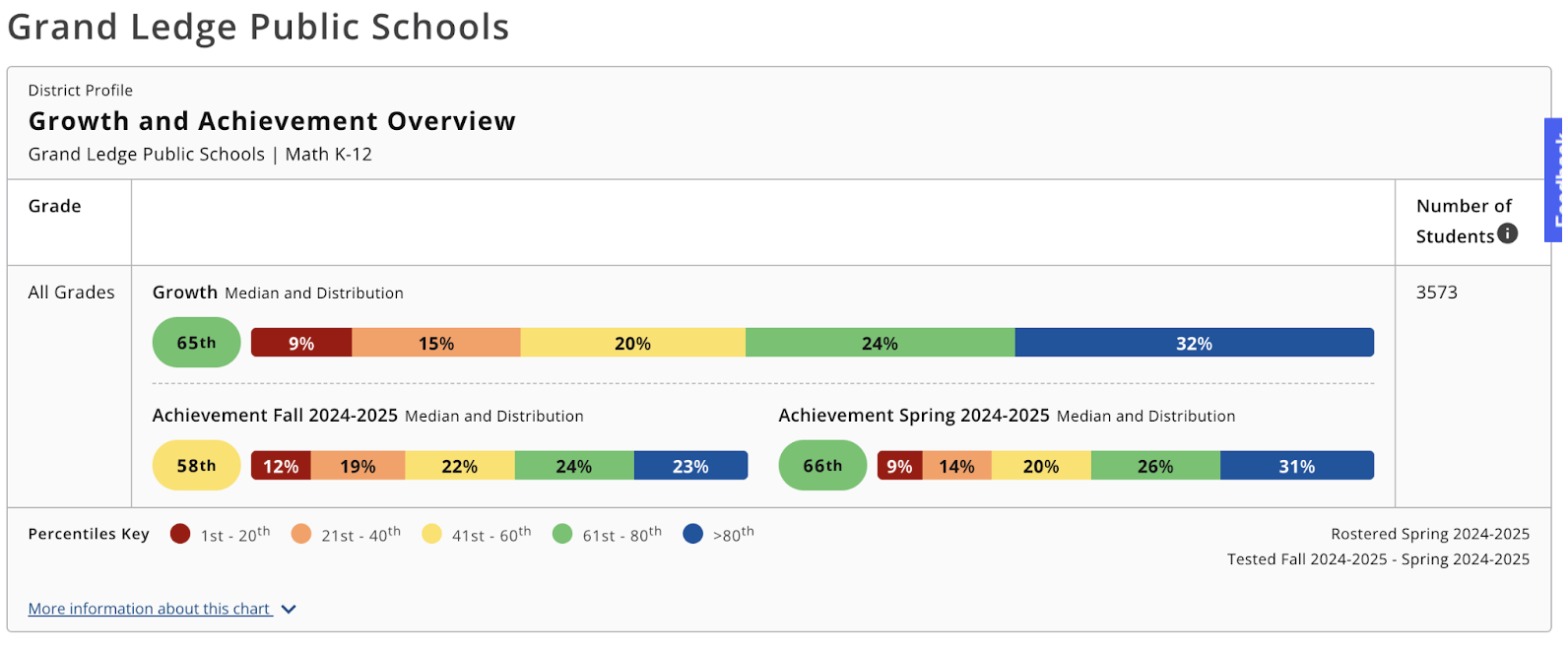This screenshot has width=1568, height=651.
Task: Click the 41st - 60th key label
Action: point(491,534)
